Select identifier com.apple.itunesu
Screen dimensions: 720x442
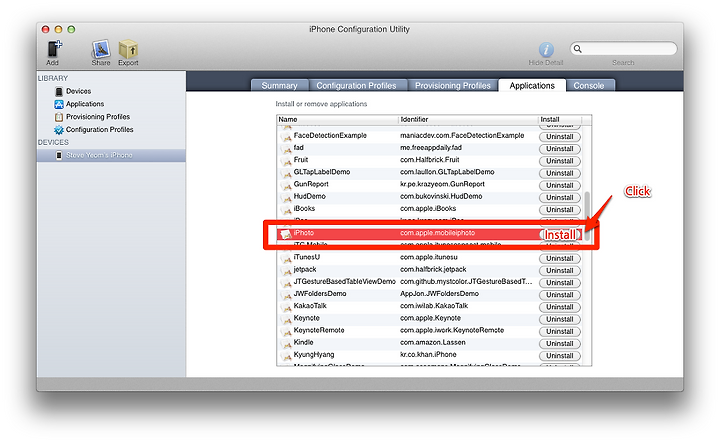[x=428, y=257]
